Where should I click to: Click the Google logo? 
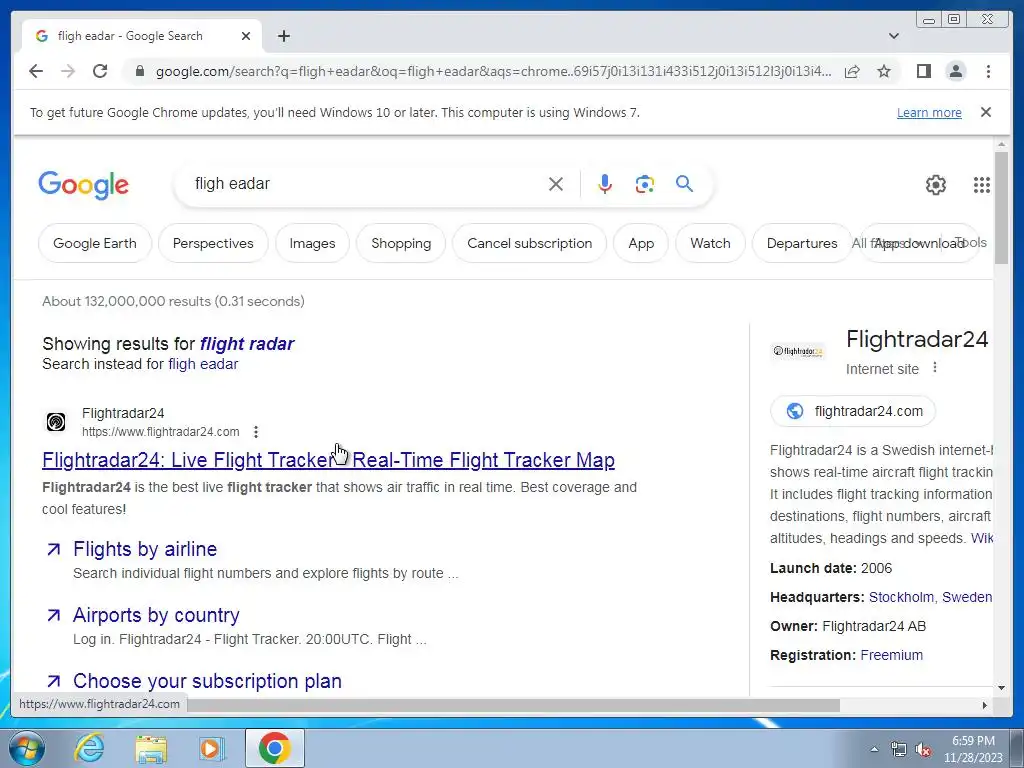[84, 185]
